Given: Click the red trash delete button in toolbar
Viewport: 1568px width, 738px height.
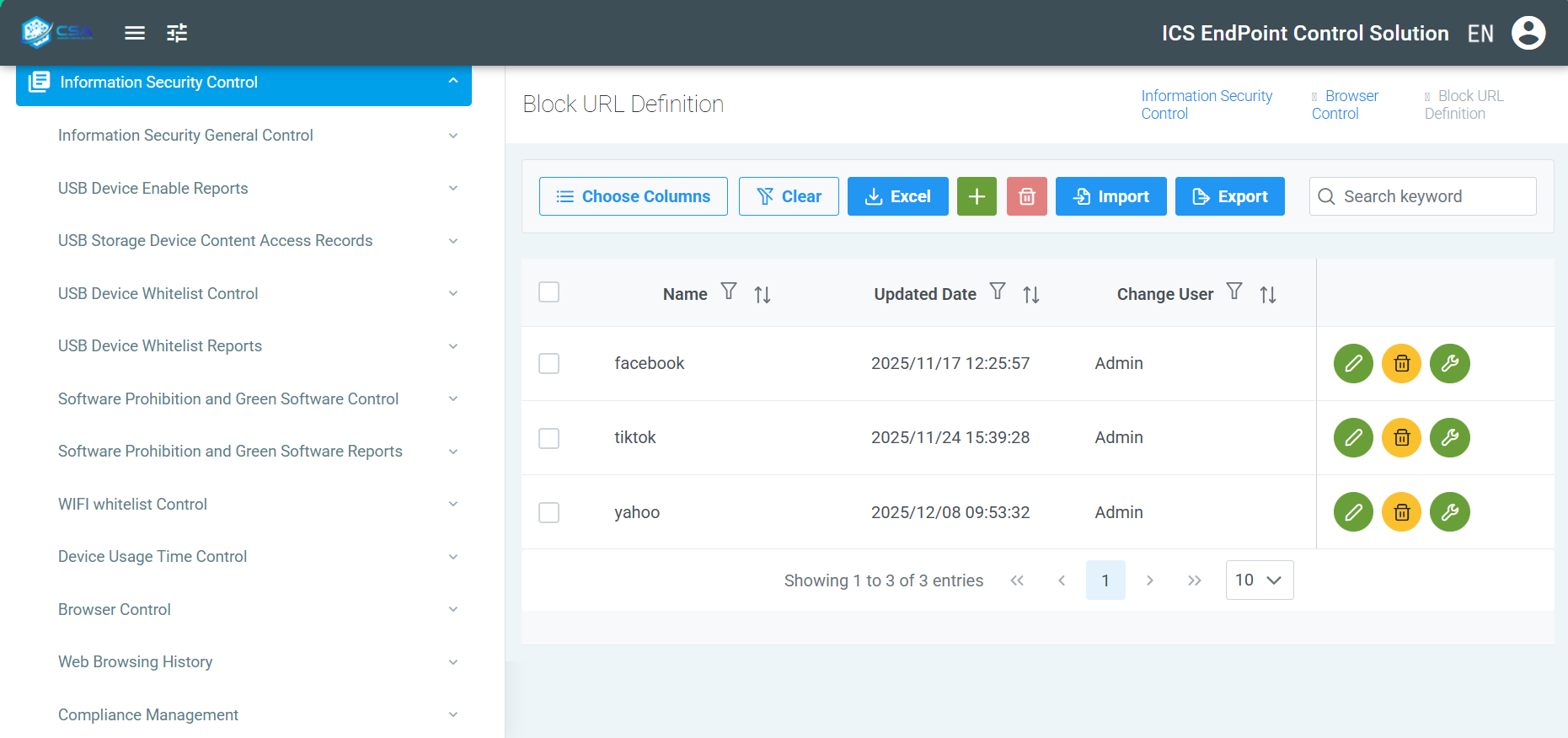Looking at the screenshot, I should [x=1026, y=196].
